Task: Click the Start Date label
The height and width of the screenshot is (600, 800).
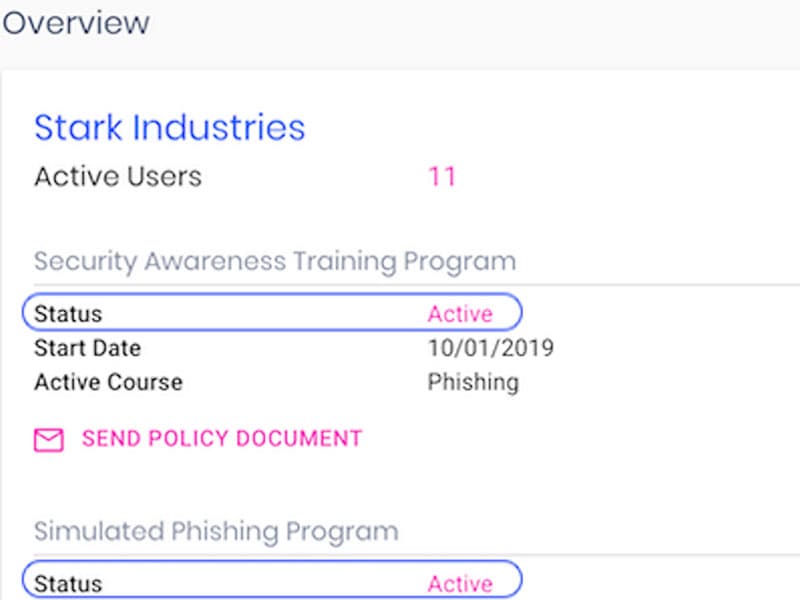Action: coord(87,349)
